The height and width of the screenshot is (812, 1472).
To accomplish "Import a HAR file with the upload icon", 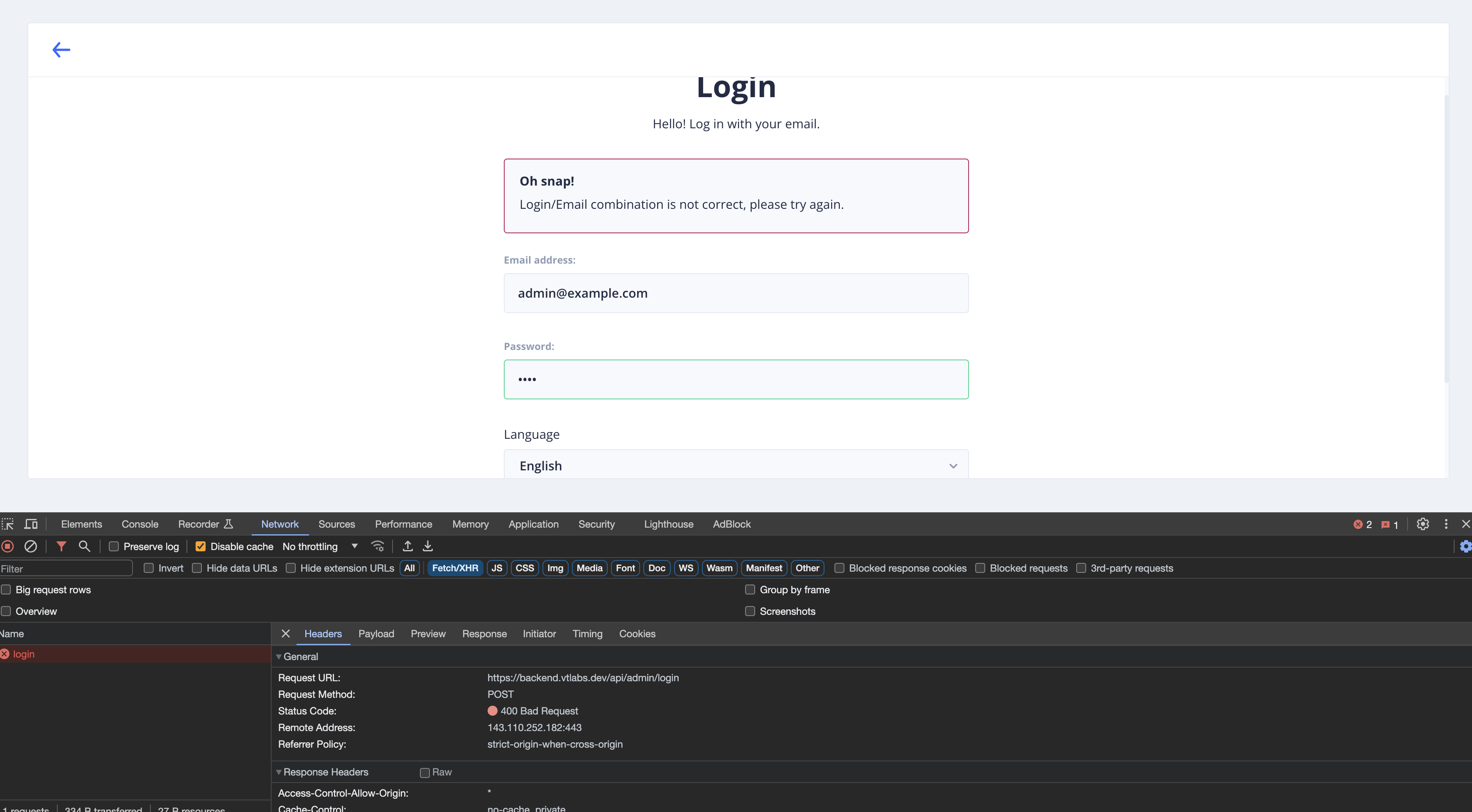I will coord(407,546).
